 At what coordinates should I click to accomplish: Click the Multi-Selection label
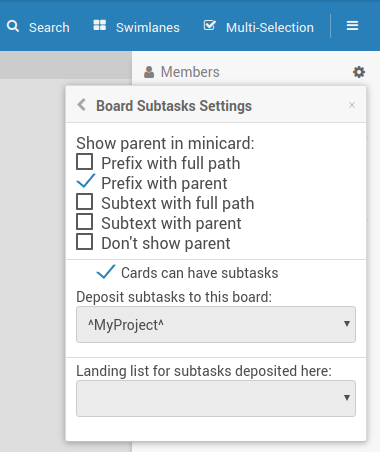pyautogui.click(x=270, y=27)
